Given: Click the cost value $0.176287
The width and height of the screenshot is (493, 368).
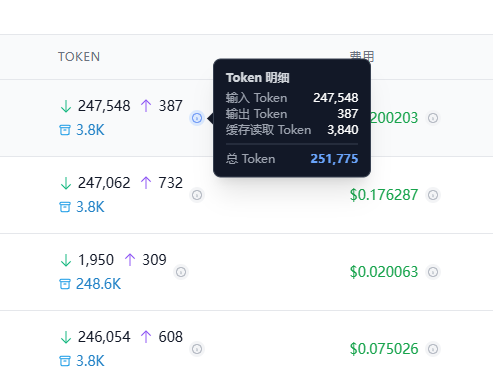Looking at the screenshot, I should [384, 195].
